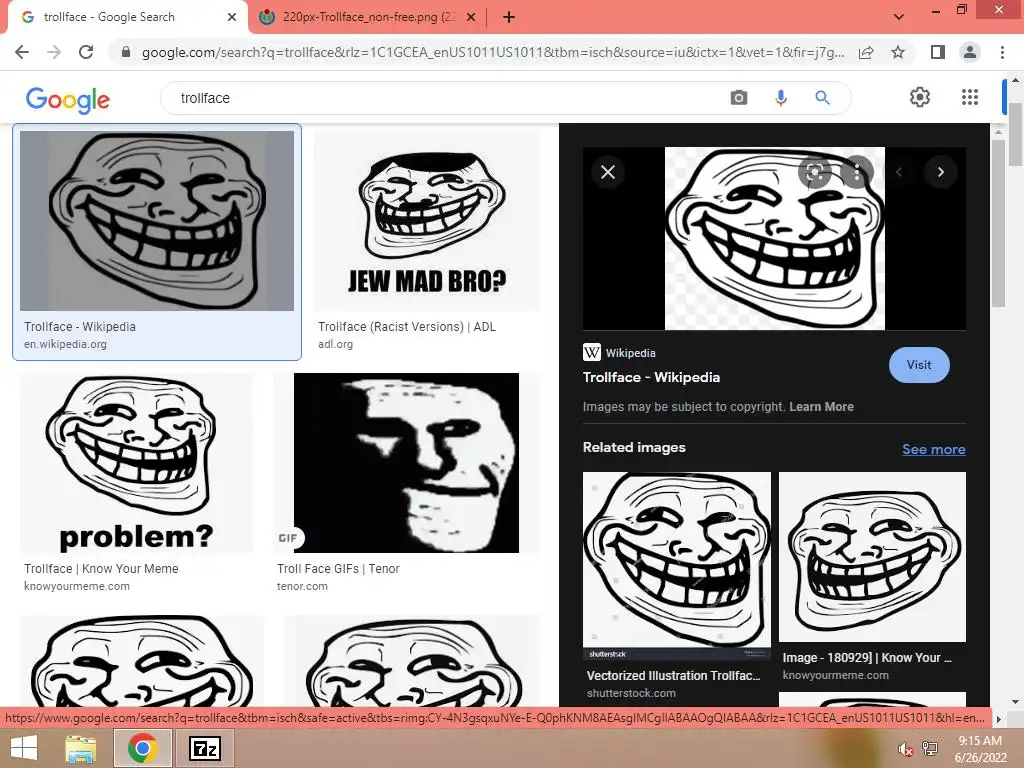This screenshot has width=1024, height=768.
Task: Click the address bar URL
Action: click(492, 52)
